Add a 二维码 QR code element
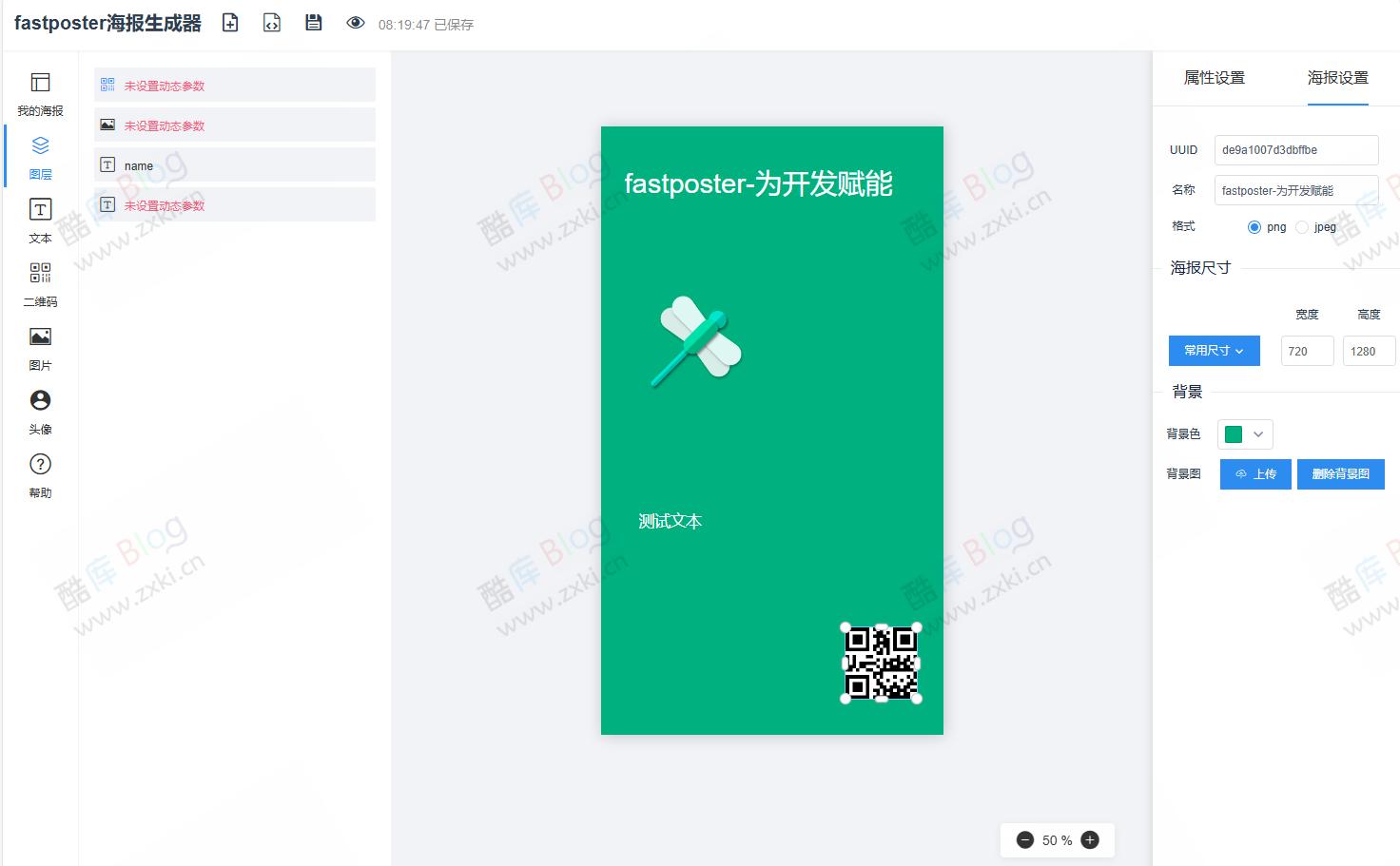Image resolution: width=1400 pixels, height=866 pixels. coord(40,285)
